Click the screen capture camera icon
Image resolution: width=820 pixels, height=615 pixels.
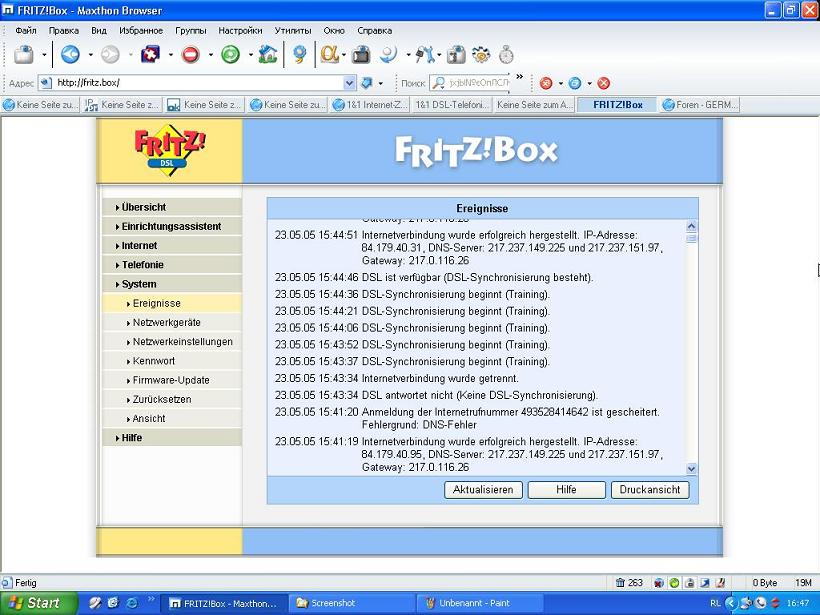(361, 54)
